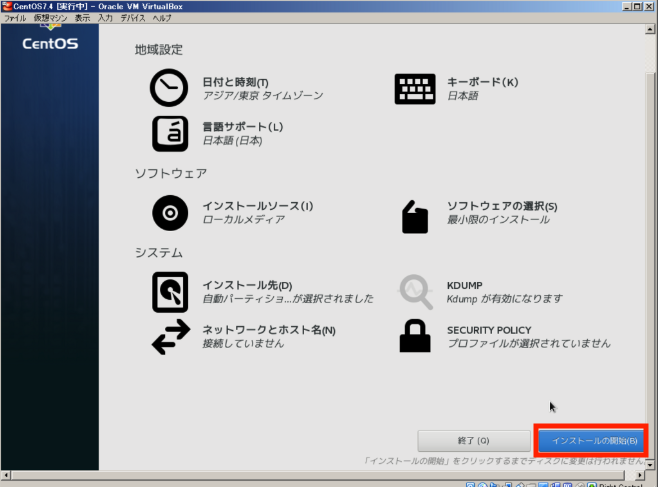Click the vertical scrollbar up arrow
The height and width of the screenshot is (488, 660).
click(x=650, y=29)
